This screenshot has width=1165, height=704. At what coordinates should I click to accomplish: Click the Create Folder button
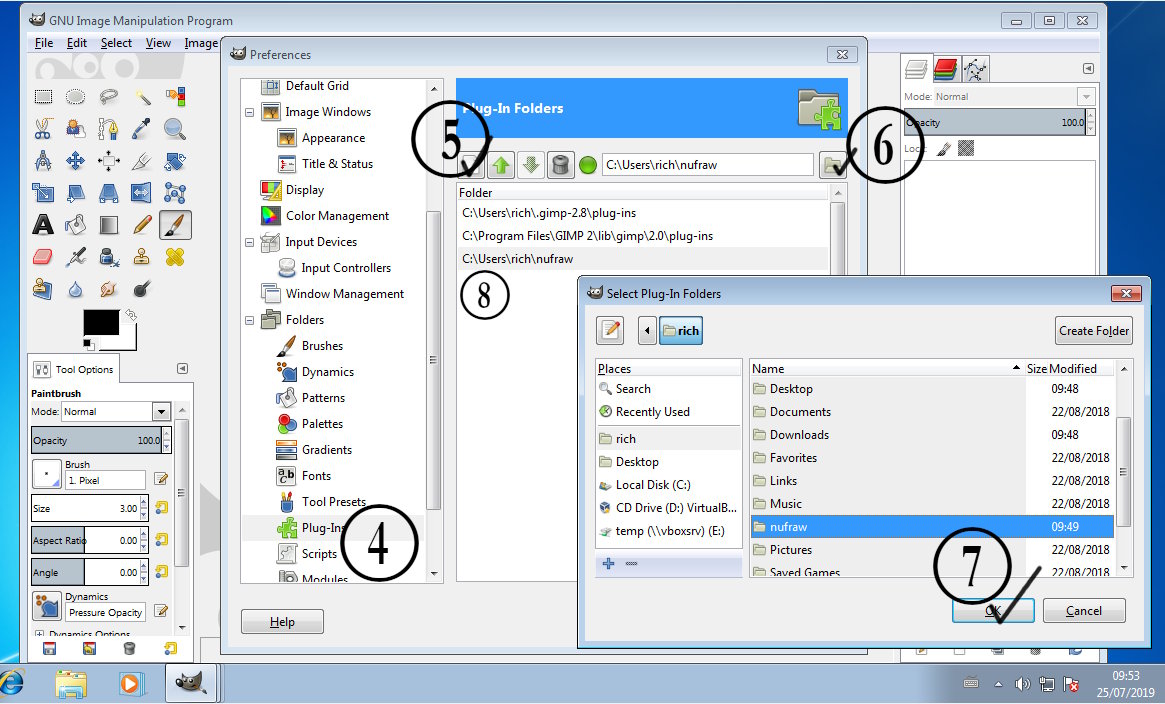click(x=1094, y=330)
